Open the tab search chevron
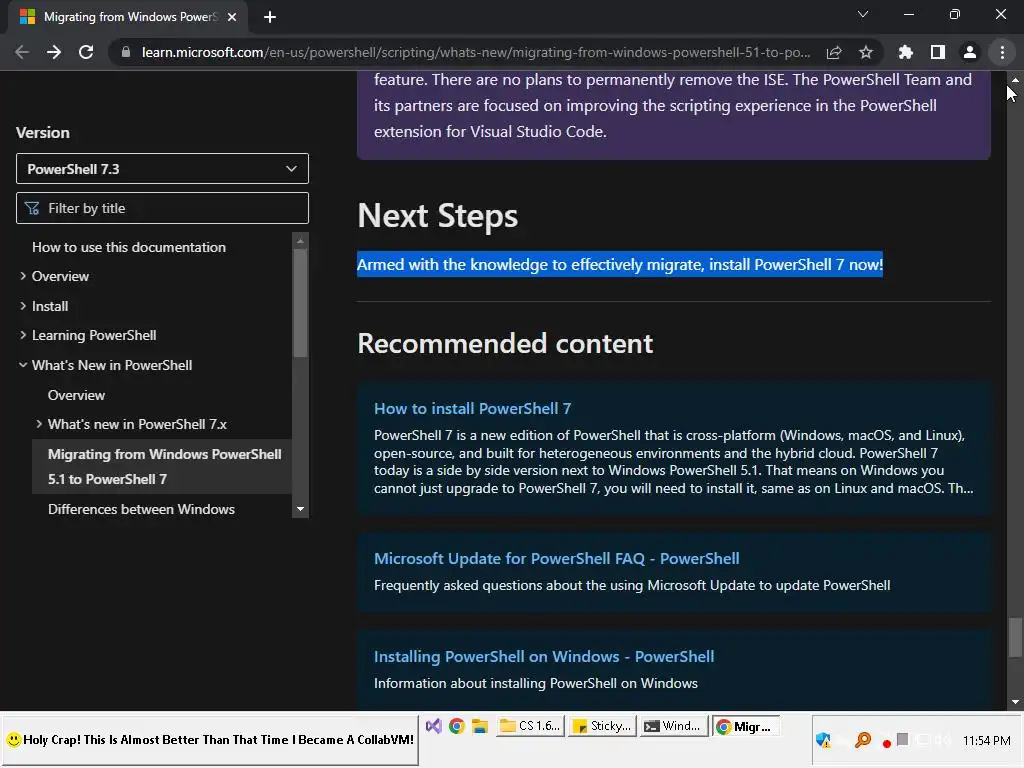This screenshot has height=768, width=1024. [863, 14]
